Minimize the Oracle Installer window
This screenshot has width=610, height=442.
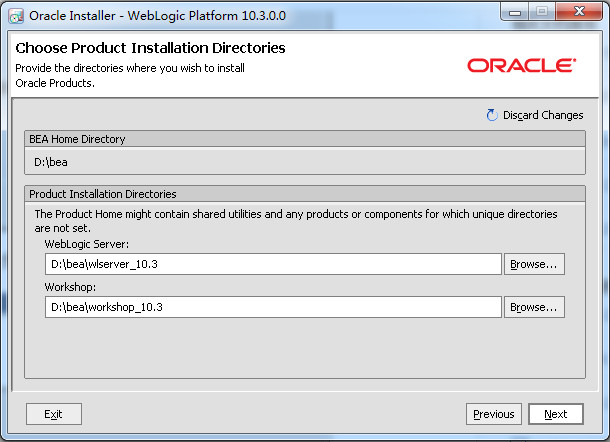click(515, 13)
